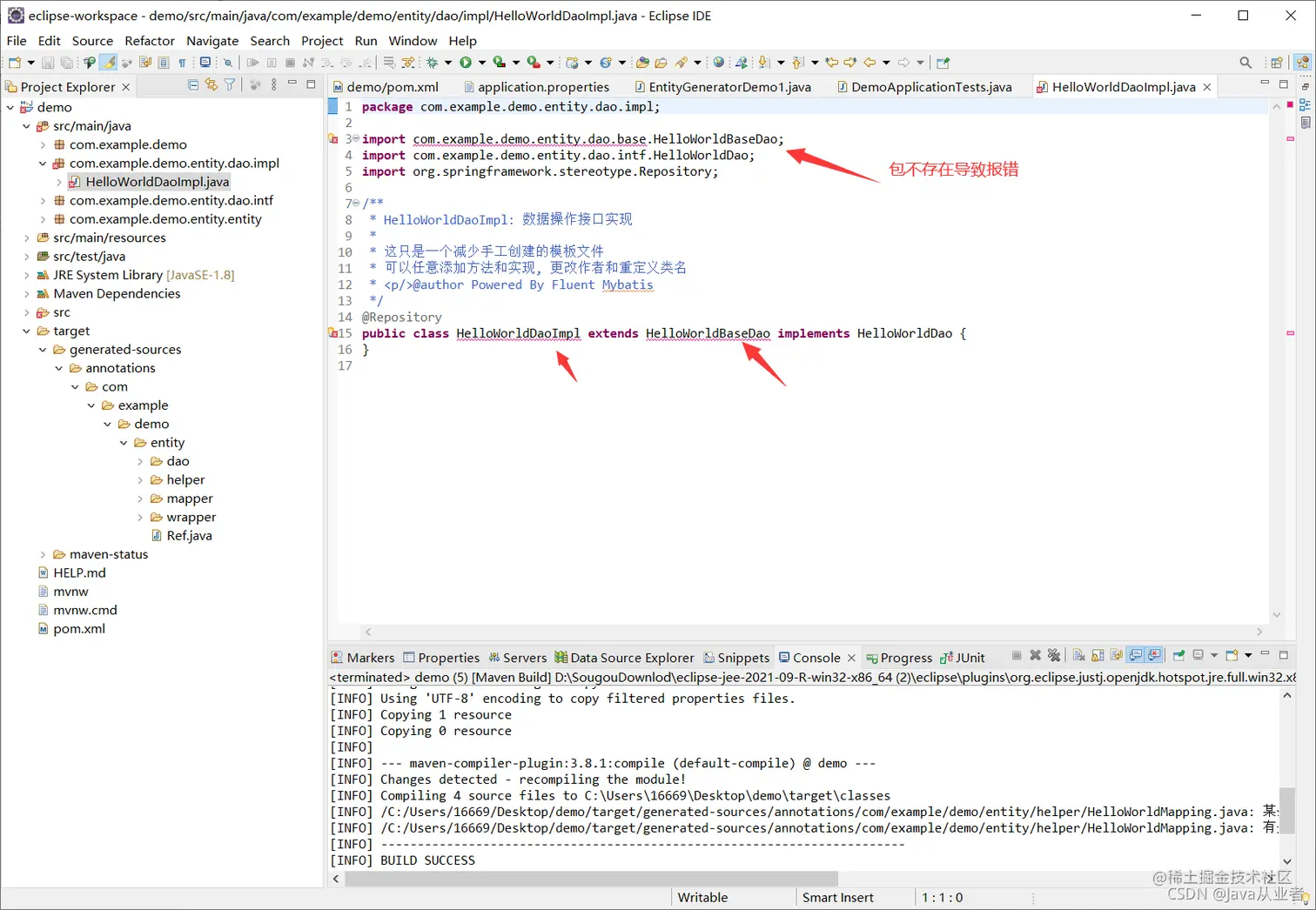Toggle Link with Editor in Project Explorer
Viewport: 1316px width, 910px height.
tap(211, 85)
